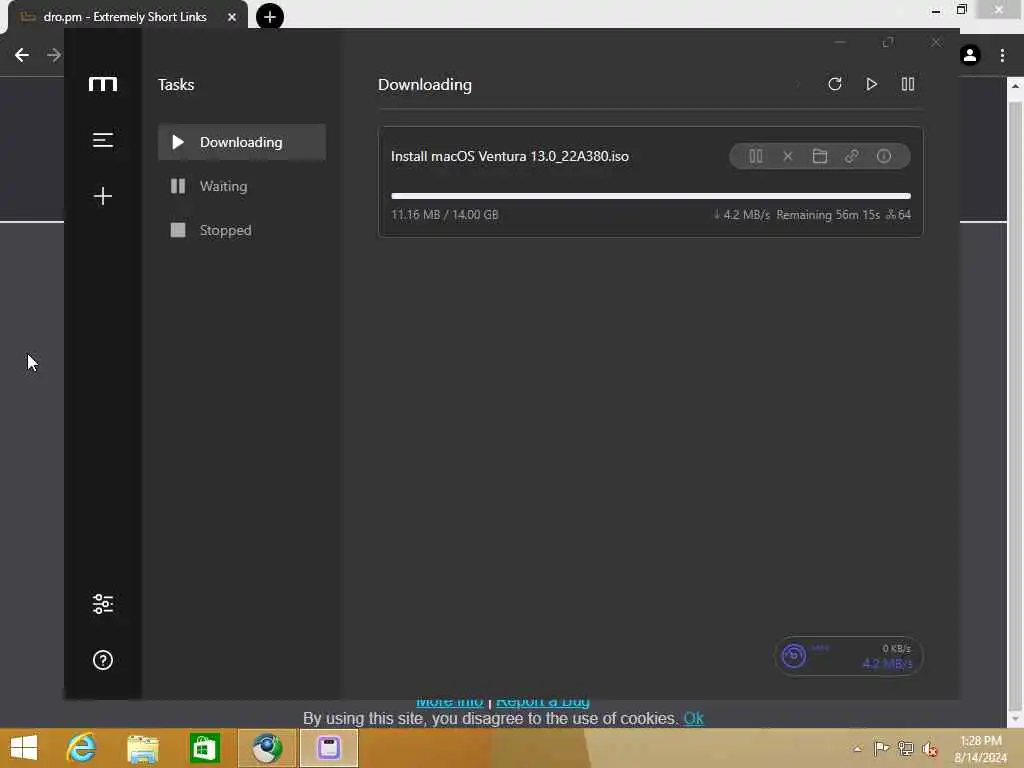Show macOS Ventura iso in folder
The image size is (1024, 768).
(820, 156)
